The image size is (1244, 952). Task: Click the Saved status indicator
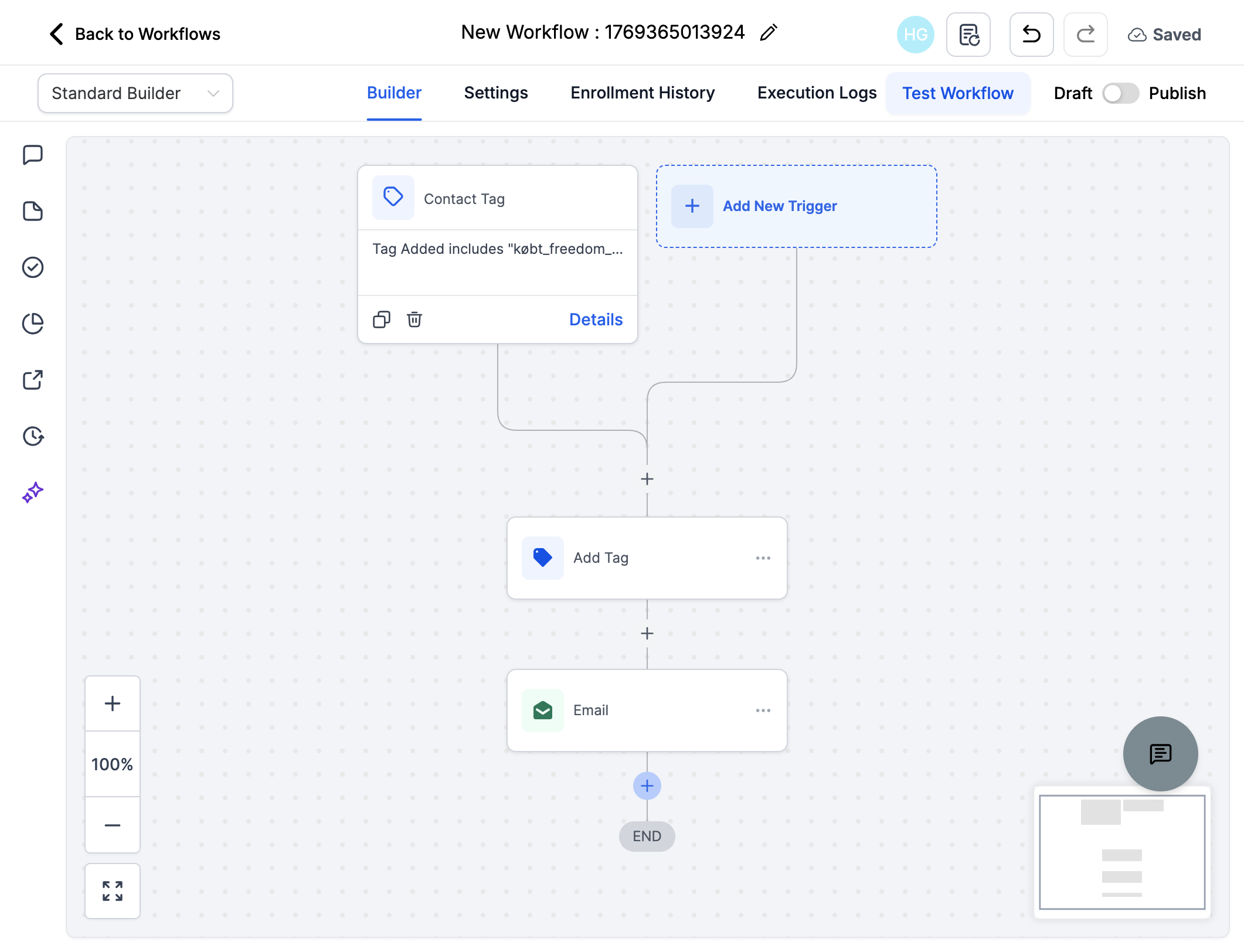coord(1164,35)
